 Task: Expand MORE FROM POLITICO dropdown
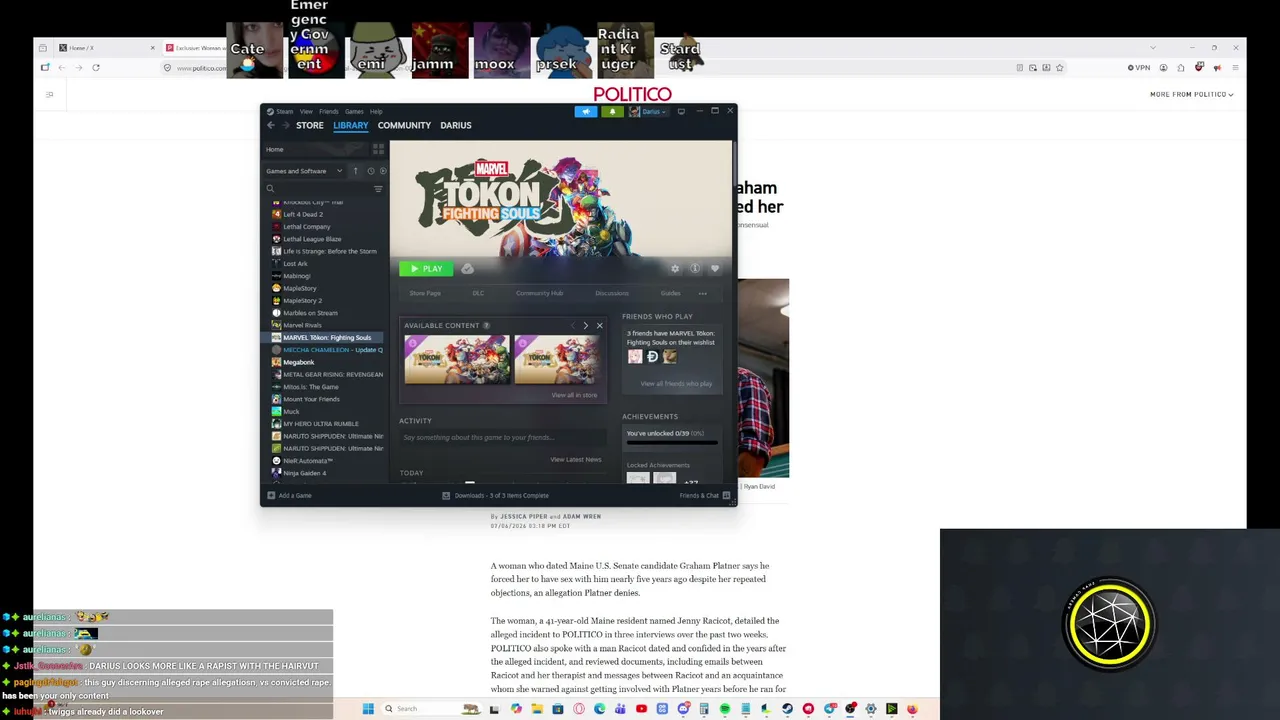pos(1191,95)
